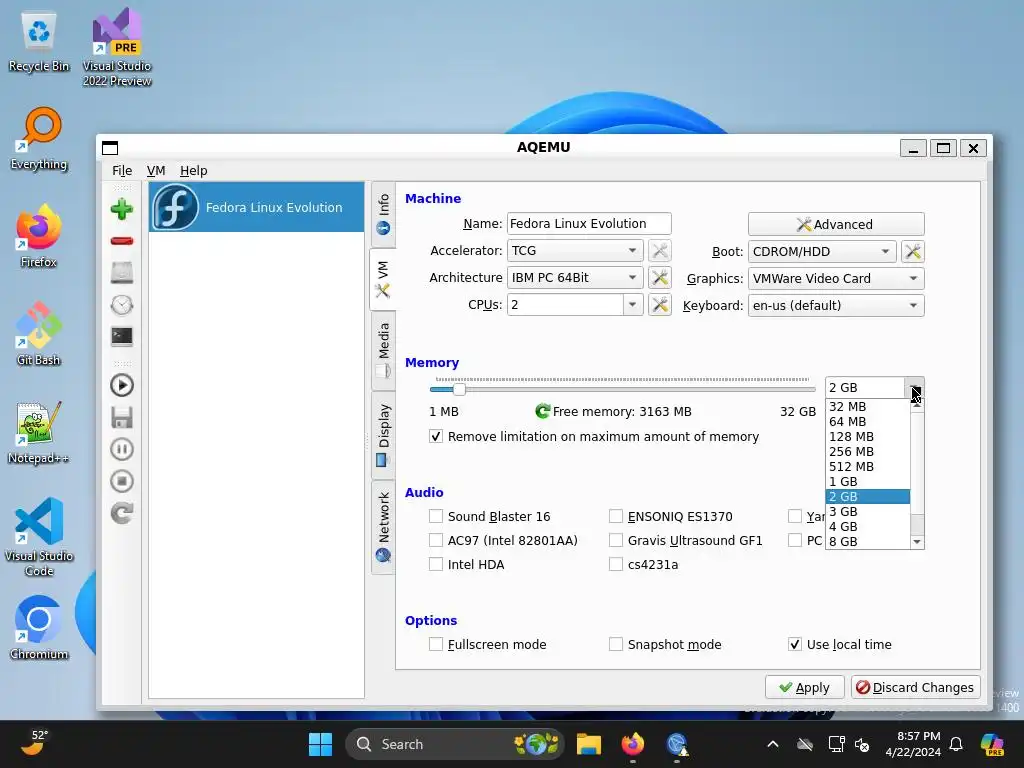Click the red minus delete VM icon
1024x768 pixels.
point(121,241)
